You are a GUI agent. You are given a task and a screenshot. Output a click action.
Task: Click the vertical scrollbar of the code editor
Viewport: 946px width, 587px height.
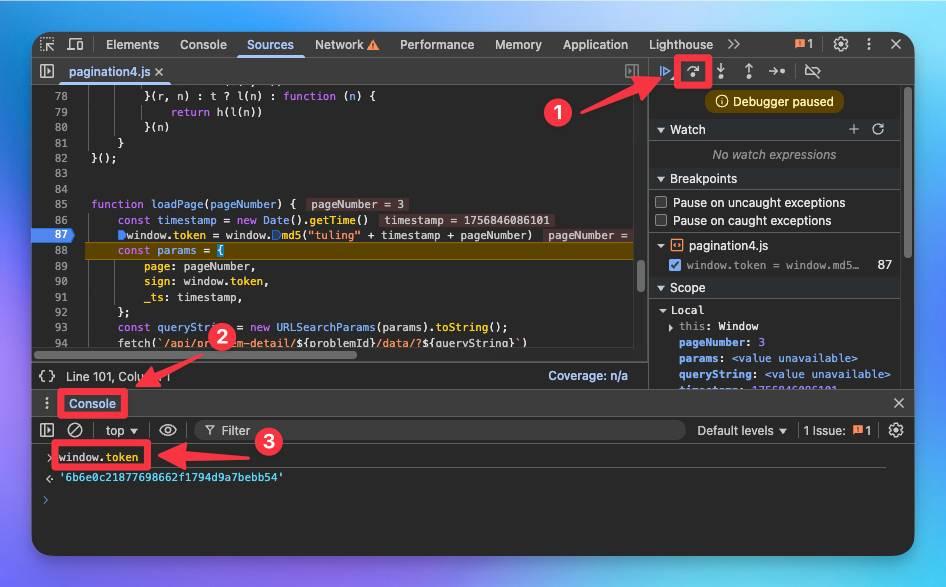[641, 276]
